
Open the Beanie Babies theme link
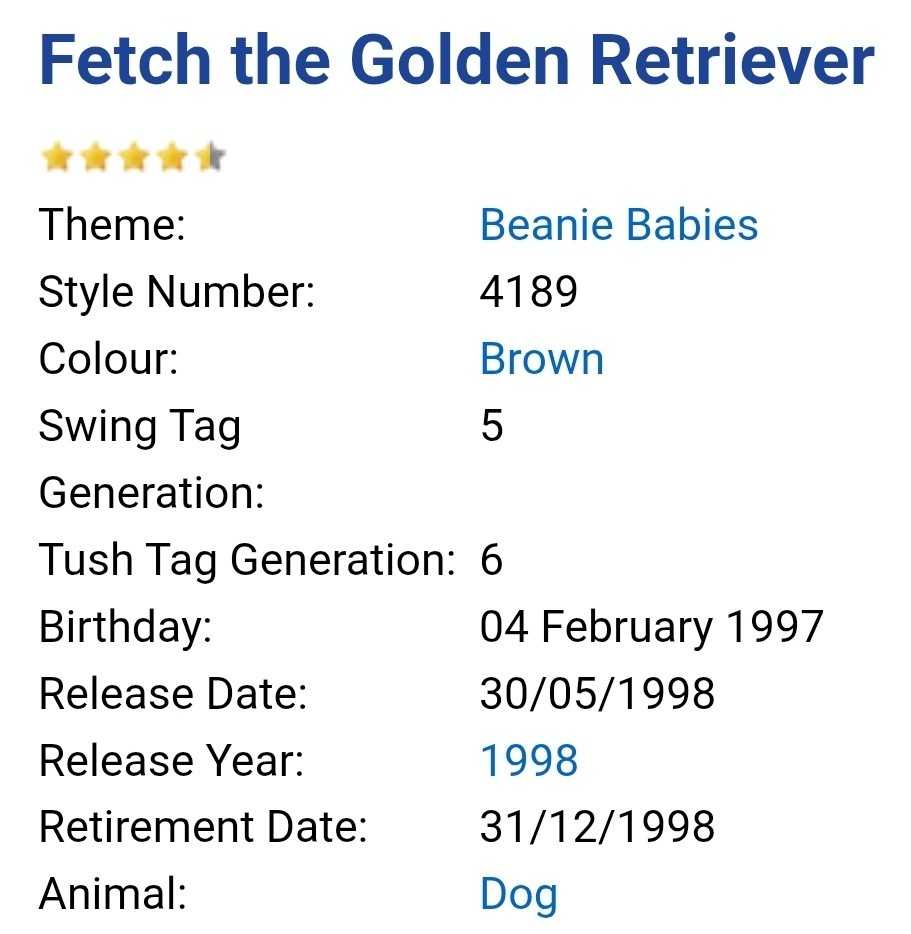tap(618, 225)
